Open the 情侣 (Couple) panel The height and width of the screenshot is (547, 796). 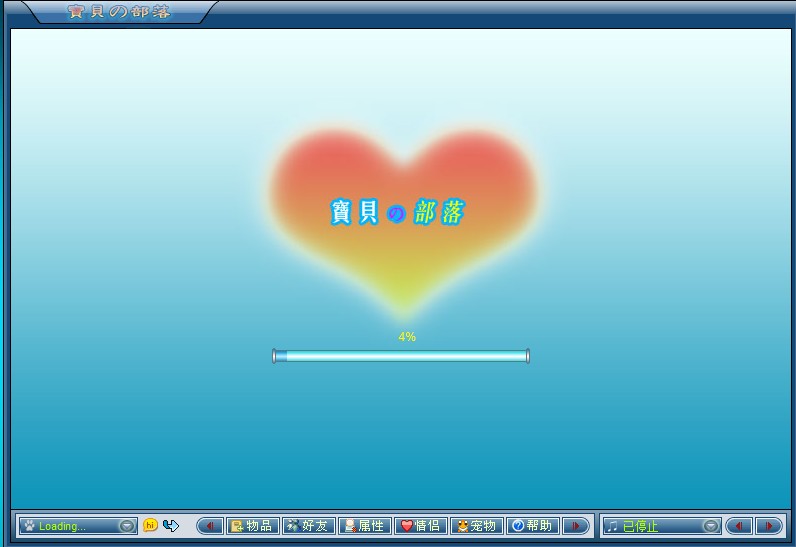(x=420, y=526)
